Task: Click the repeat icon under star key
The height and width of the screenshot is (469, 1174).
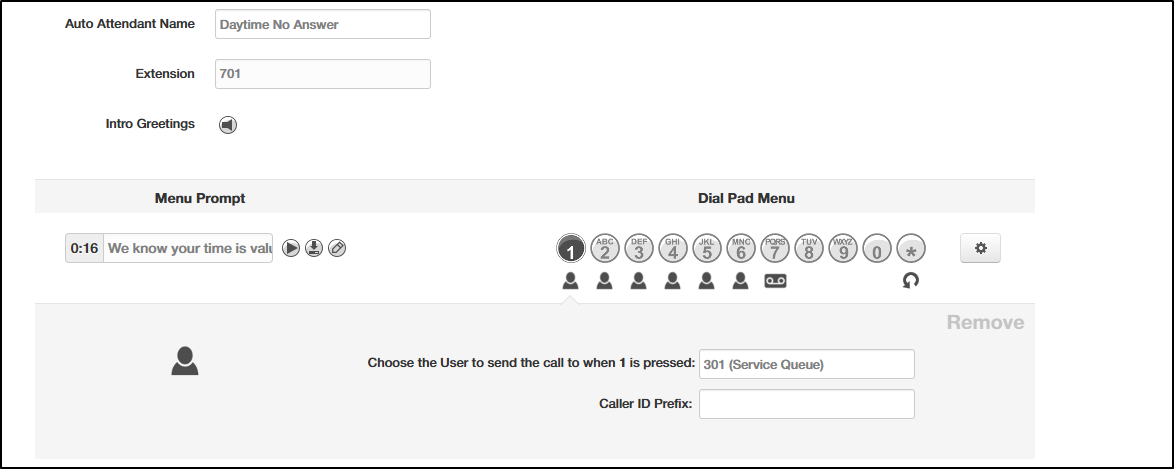Action: point(911,280)
